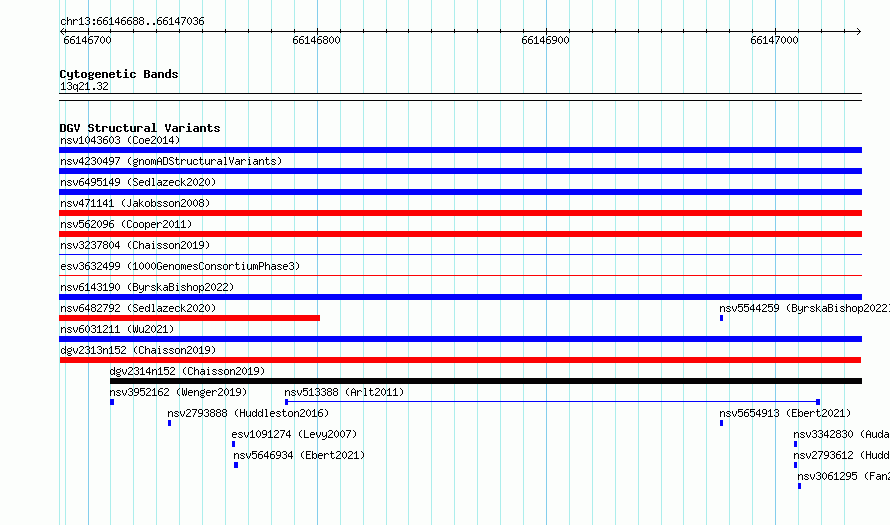This screenshot has height=525, width=890.
Task: Click the blue bar for nsv4230497
Action: 460,171
